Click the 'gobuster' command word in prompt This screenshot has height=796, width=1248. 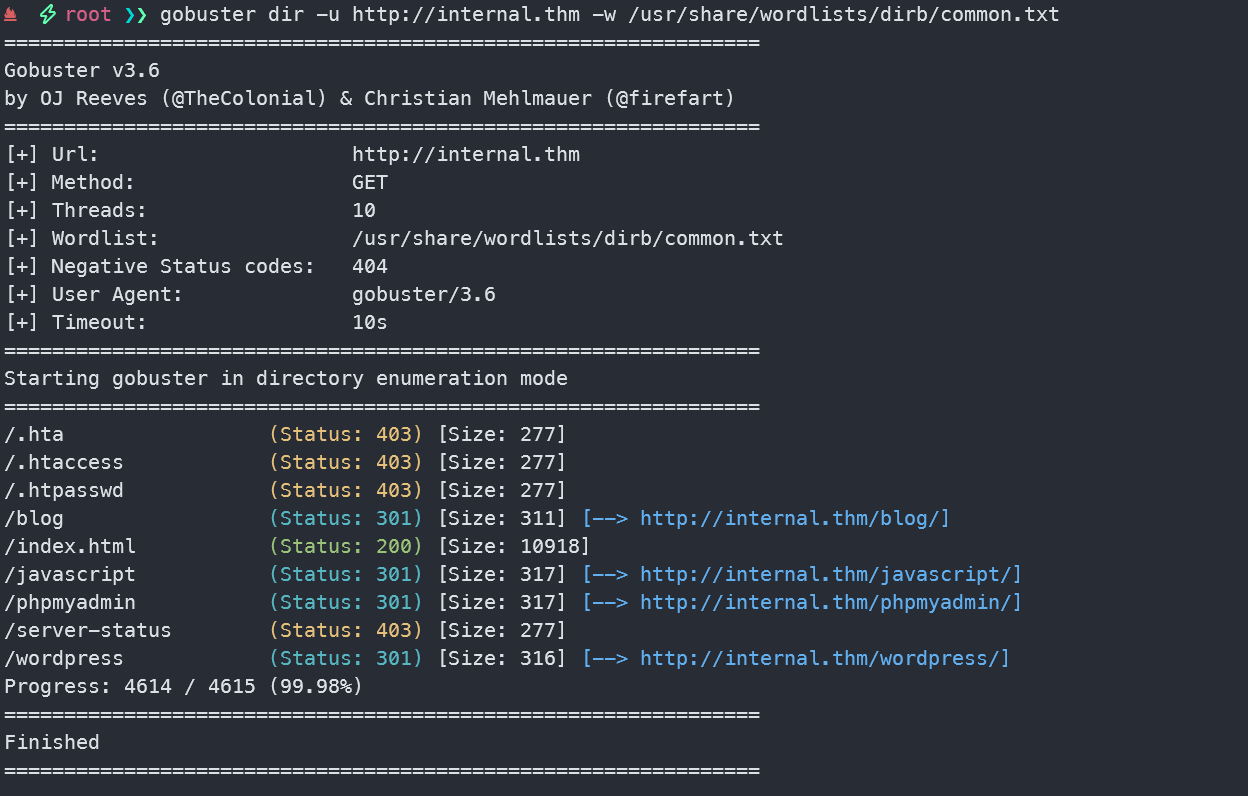[207, 15]
